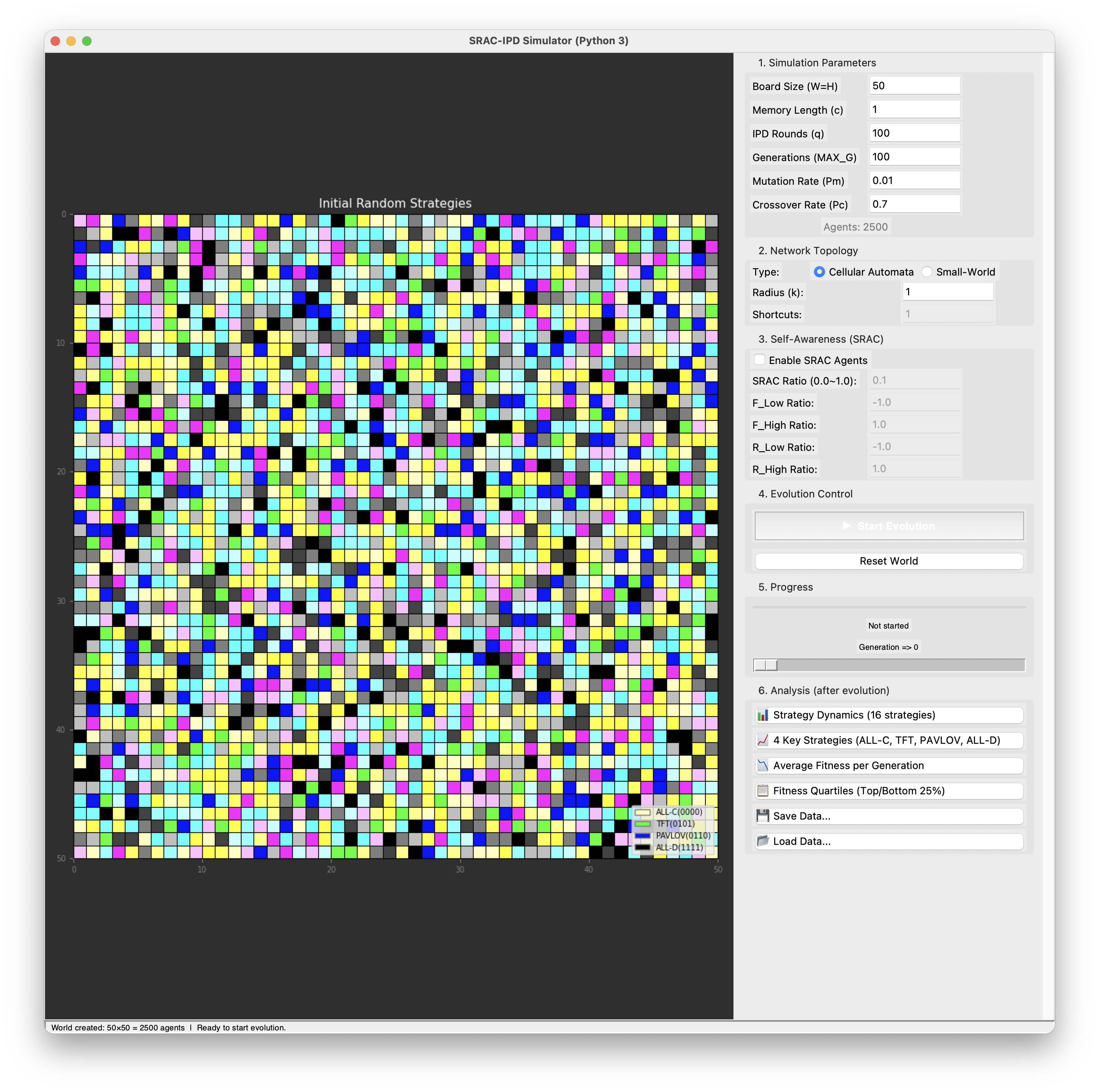The height and width of the screenshot is (1092, 1099).
Task: Click the Start Evolution button
Action: 889,526
